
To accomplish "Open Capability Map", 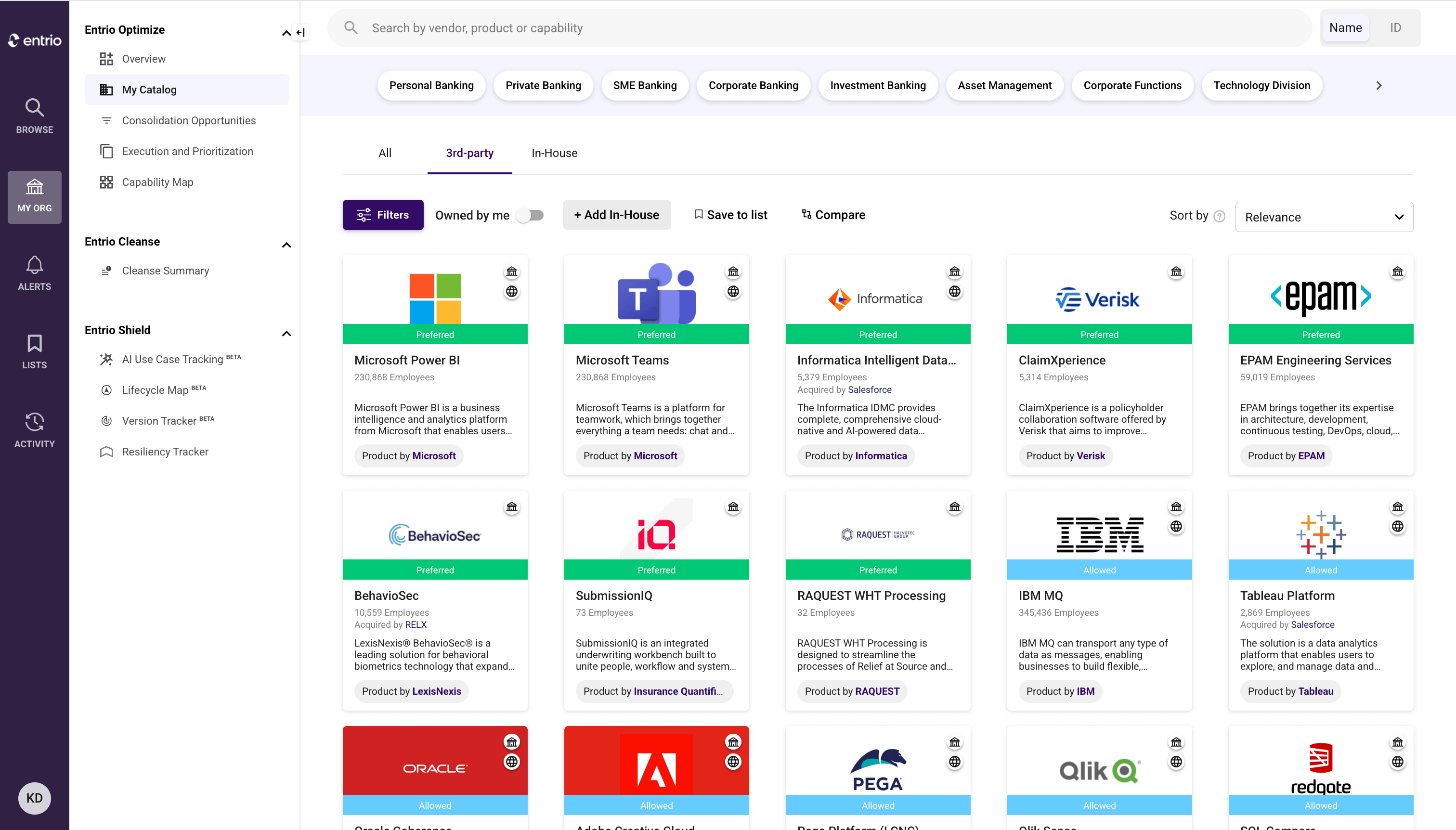I will (186, 182).
